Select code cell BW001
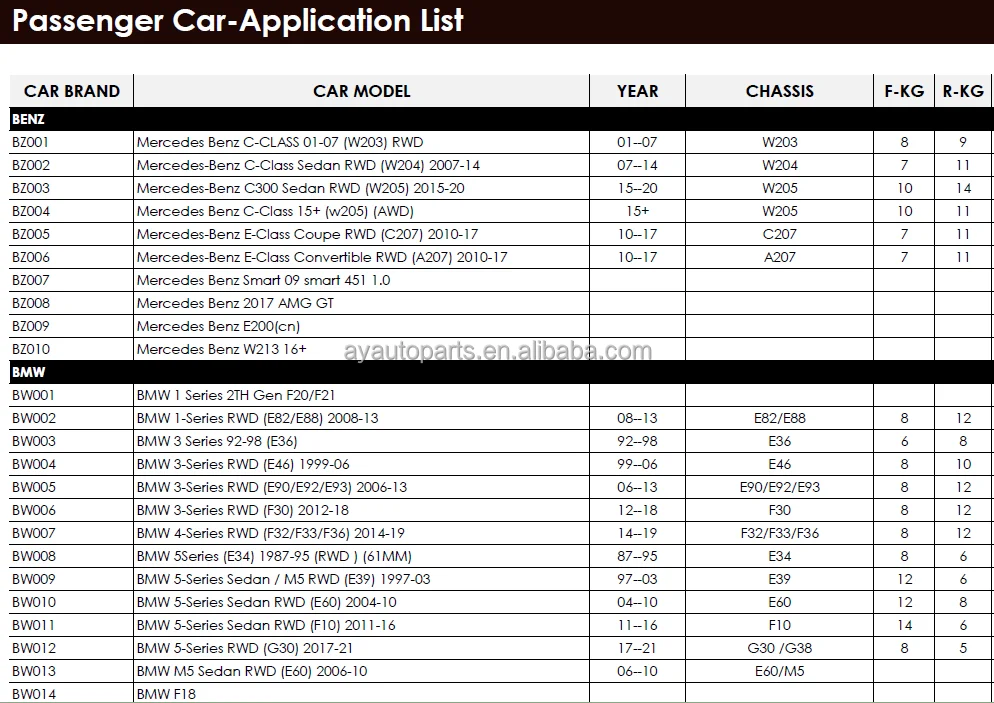Image resolution: width=994 pixels, height=703 pixels. (72, 395)
